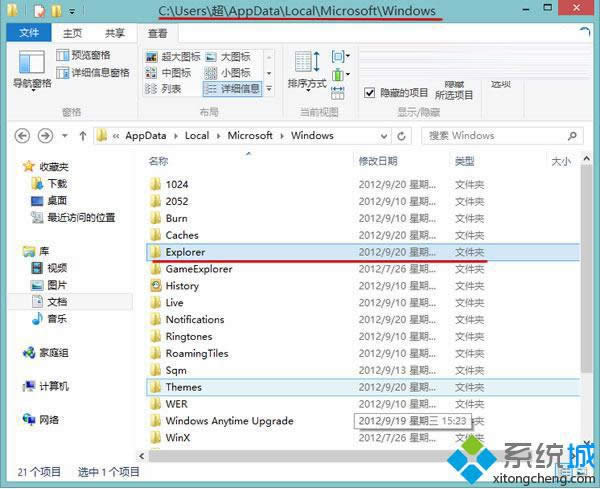Click 隐藏所选项目 hide selected items
Image resolution: width=600 pixels, height=489 pixels.
pos(454,90)
